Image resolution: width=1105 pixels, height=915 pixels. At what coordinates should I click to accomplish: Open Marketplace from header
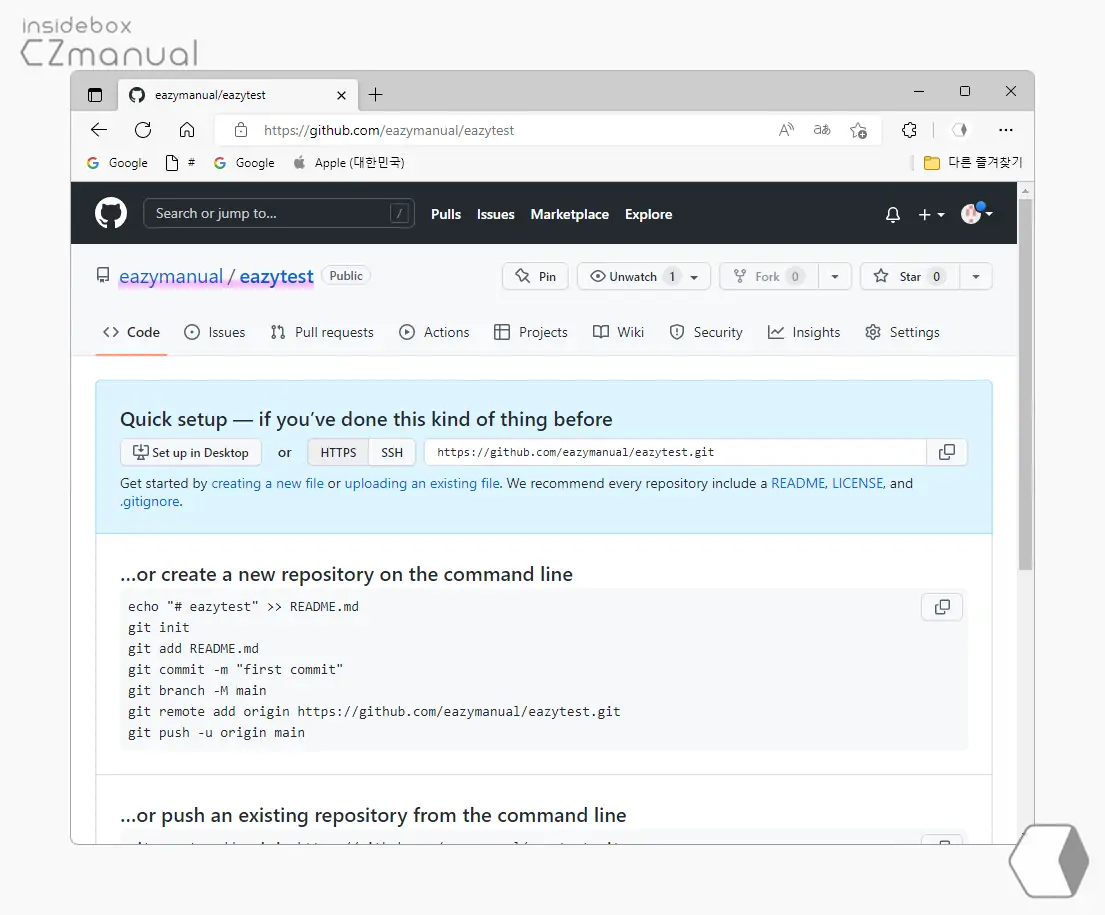(569, 214)
